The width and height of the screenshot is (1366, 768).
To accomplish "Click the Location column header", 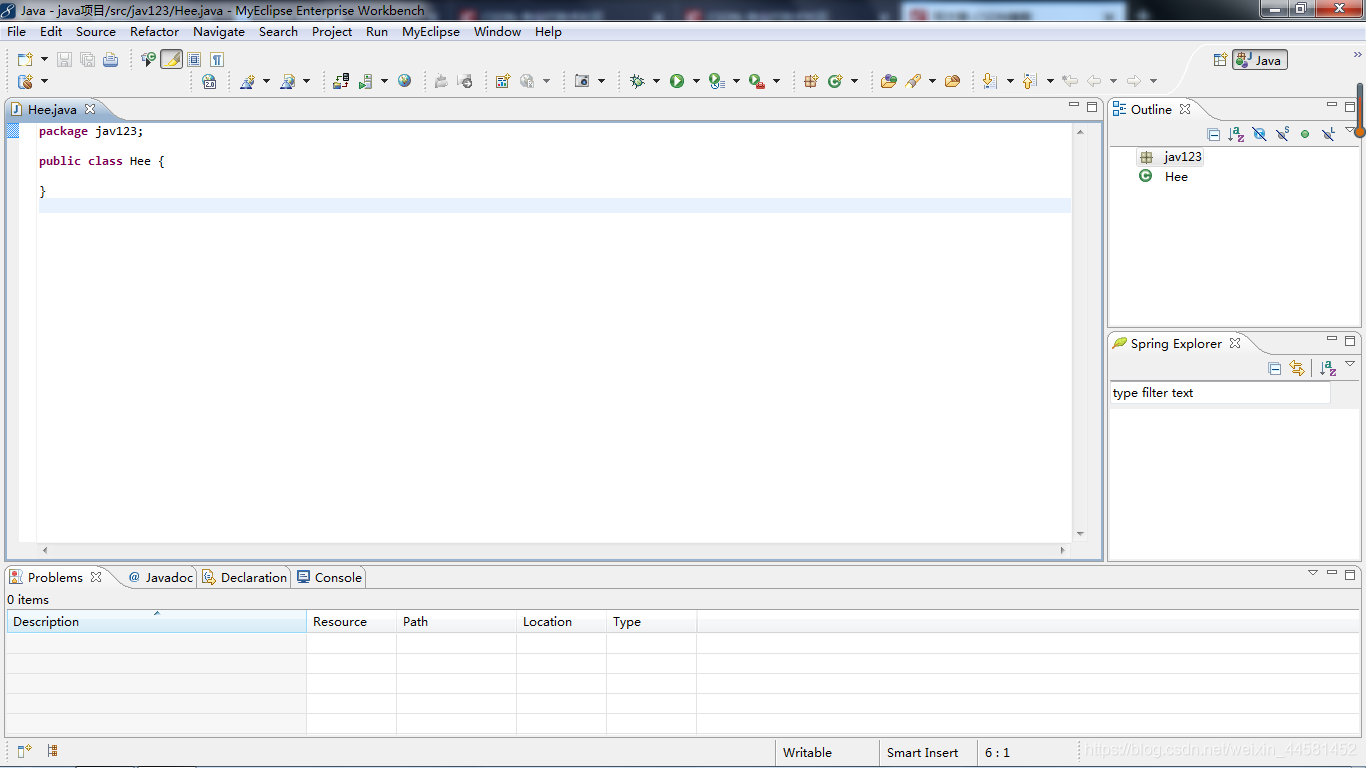I will [x=561, y=621].
